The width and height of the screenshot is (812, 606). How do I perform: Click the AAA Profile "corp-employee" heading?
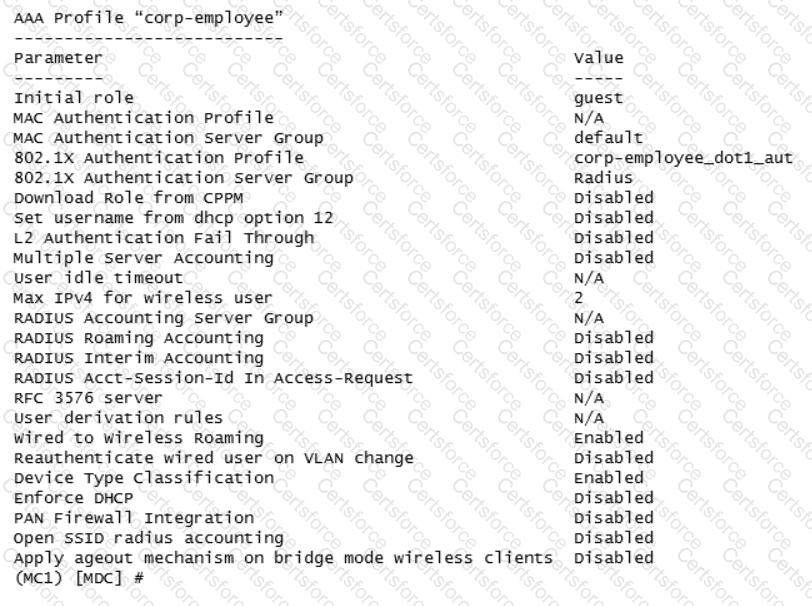tap(149, 18)
